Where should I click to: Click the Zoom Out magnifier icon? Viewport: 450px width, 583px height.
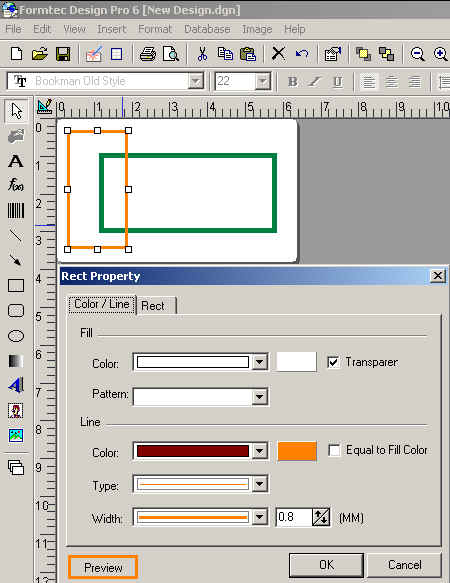pos(417,54)
